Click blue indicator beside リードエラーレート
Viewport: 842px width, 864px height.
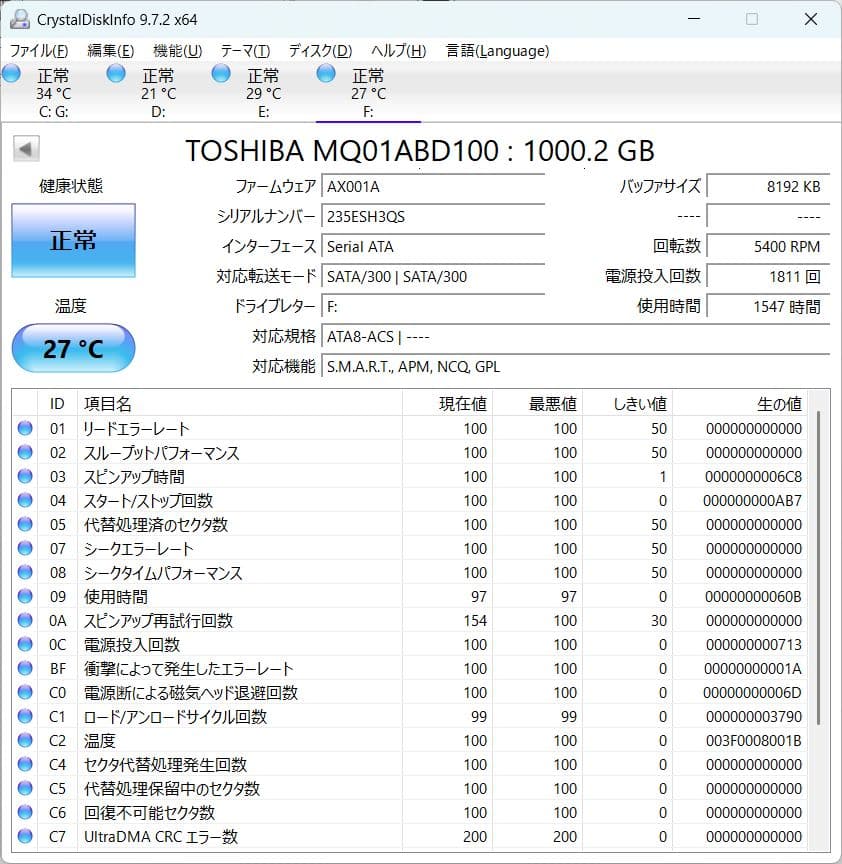[24, 429]
